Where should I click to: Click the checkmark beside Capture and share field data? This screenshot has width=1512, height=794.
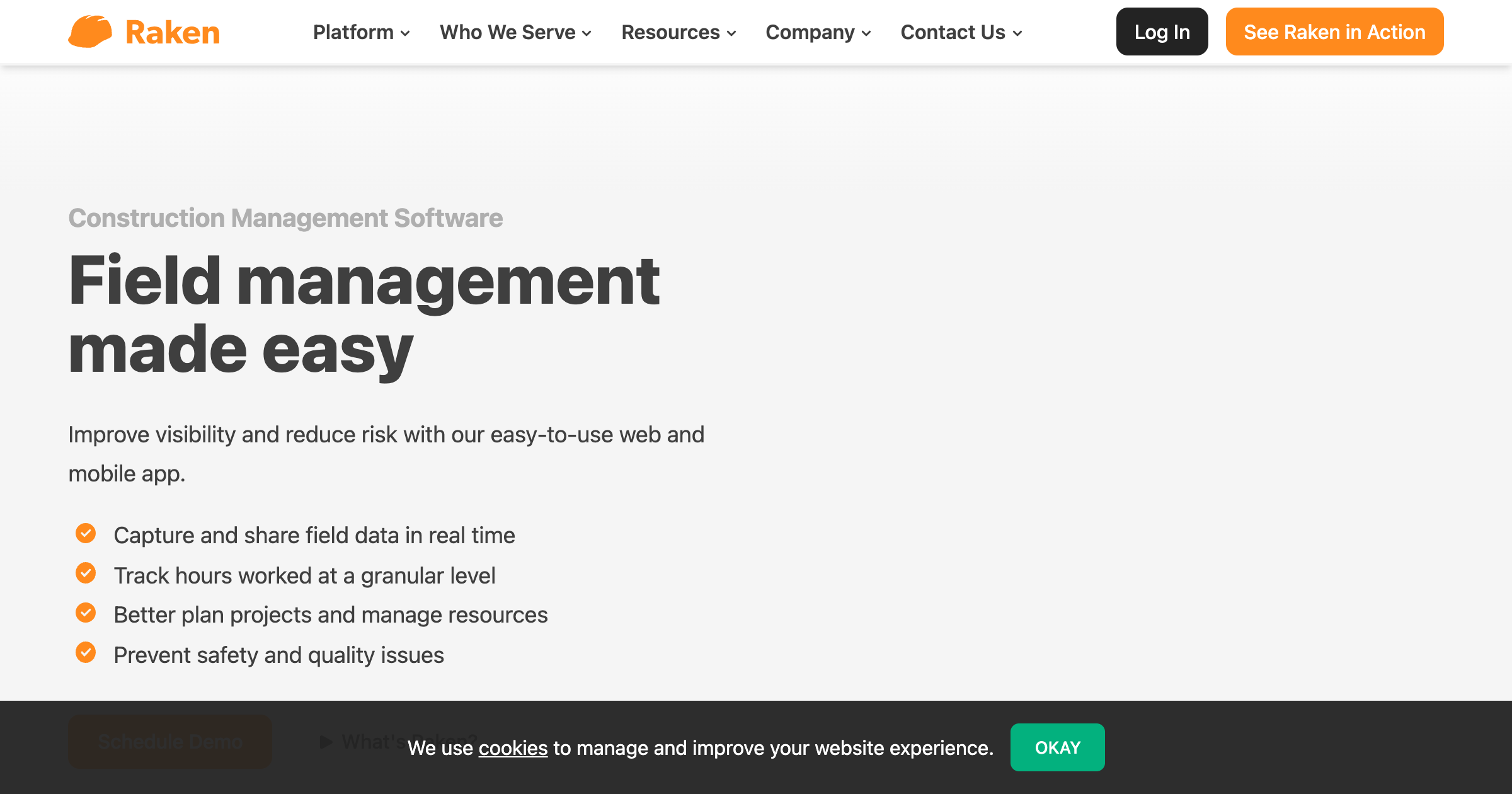pos(86,533)
